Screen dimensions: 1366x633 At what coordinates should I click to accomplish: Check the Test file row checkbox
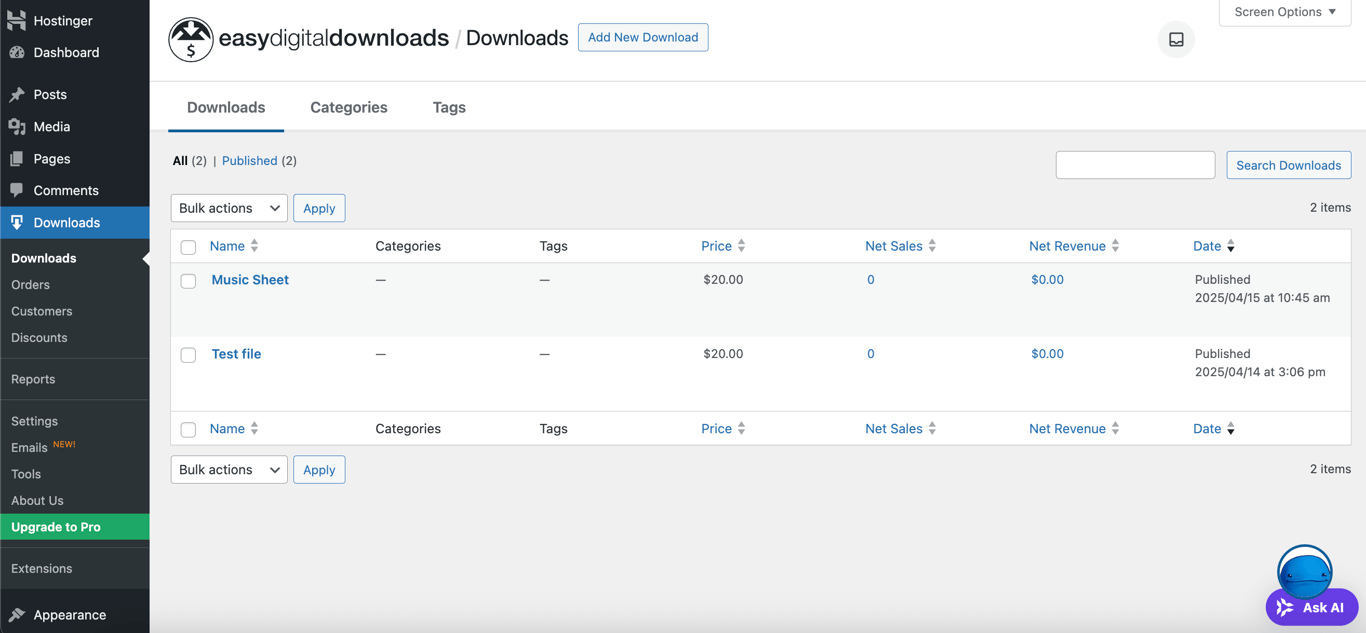coord(188,355)
